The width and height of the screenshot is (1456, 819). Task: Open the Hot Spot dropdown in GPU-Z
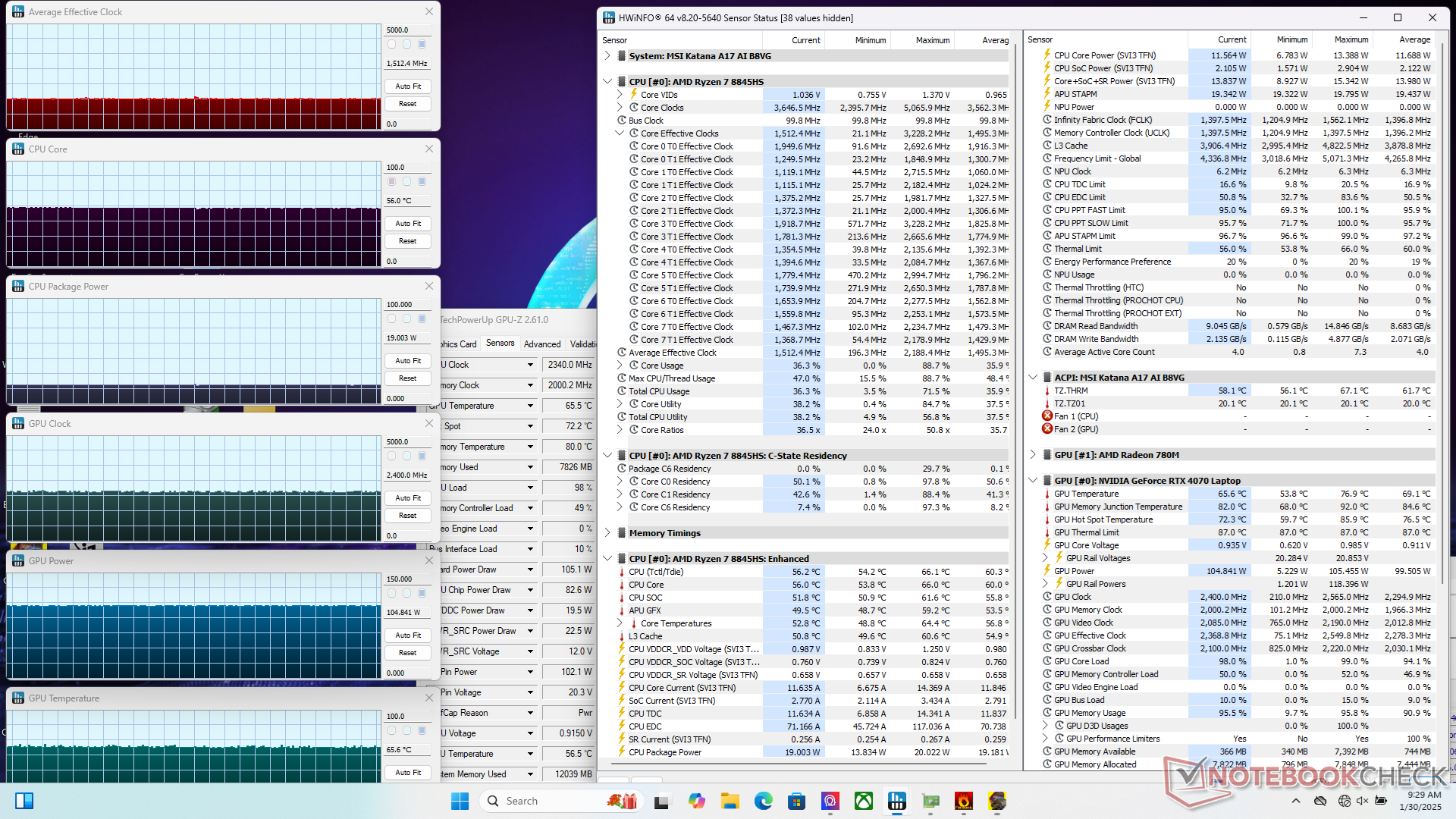(530, 427)
